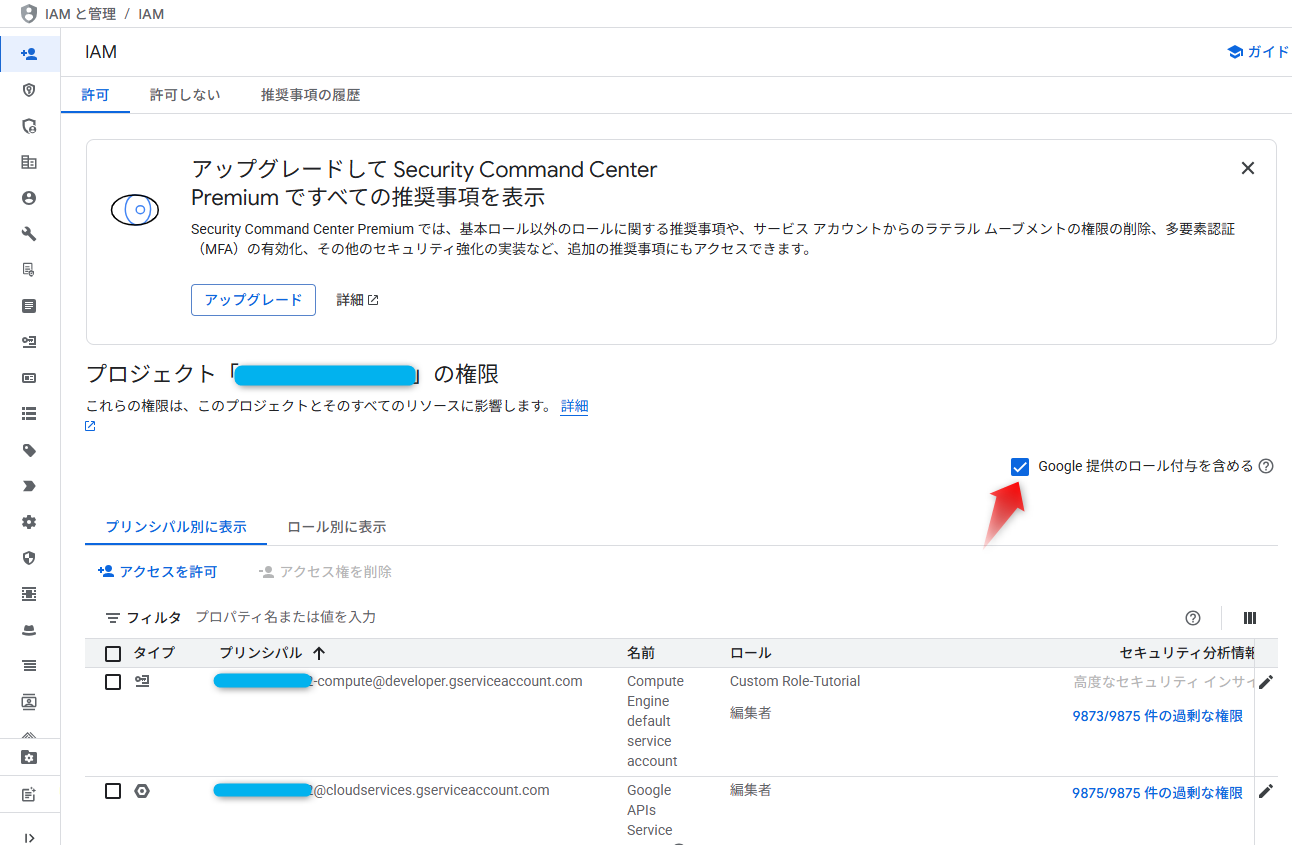The width and height of the screenshot is (1292, 845).
Task: Open the 詳細 link in the upgrade banner
Action: click(358, 300)
